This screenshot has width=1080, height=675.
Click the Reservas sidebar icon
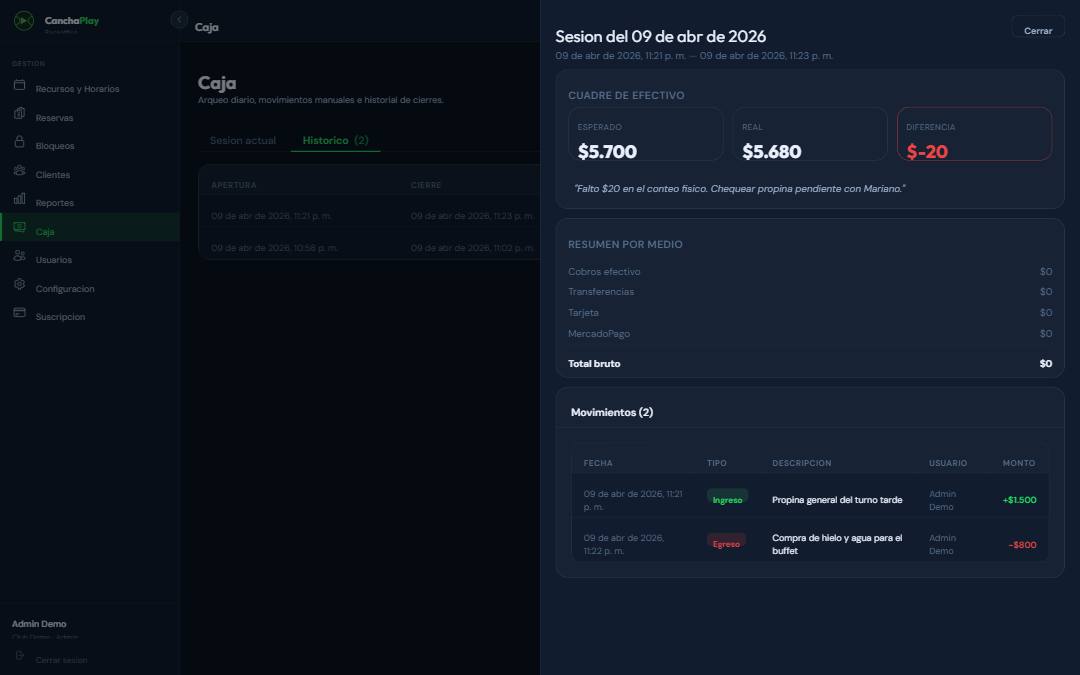tap(19, 113)
